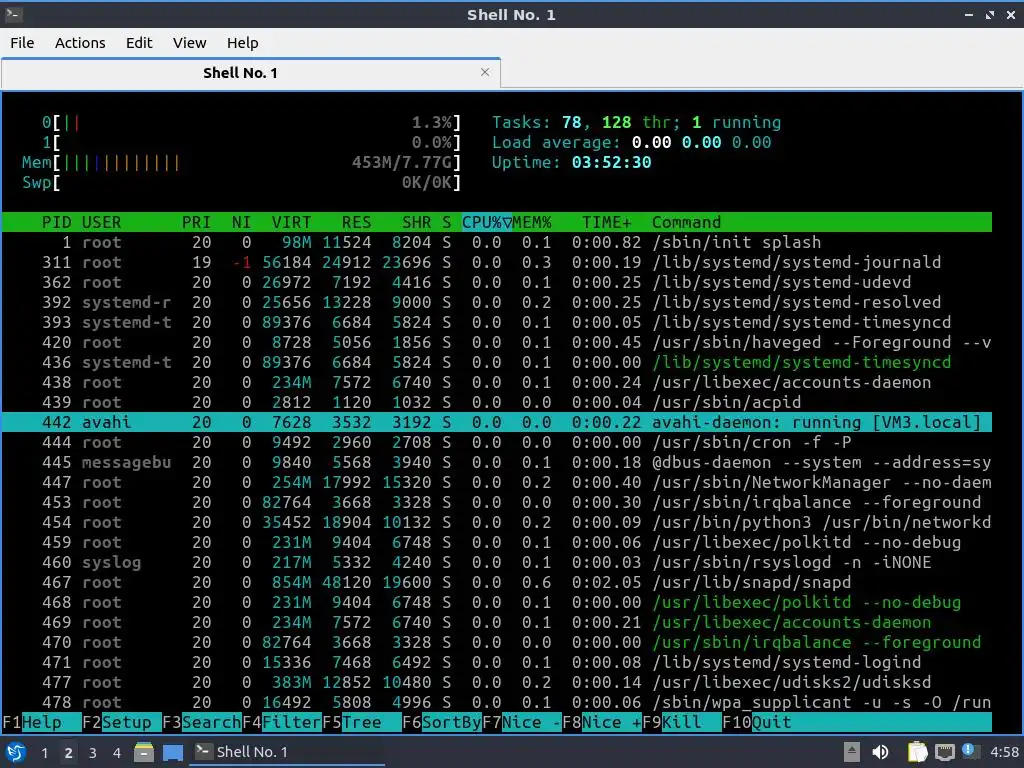
Task: Select the udisksd process row
Action: 497,682
